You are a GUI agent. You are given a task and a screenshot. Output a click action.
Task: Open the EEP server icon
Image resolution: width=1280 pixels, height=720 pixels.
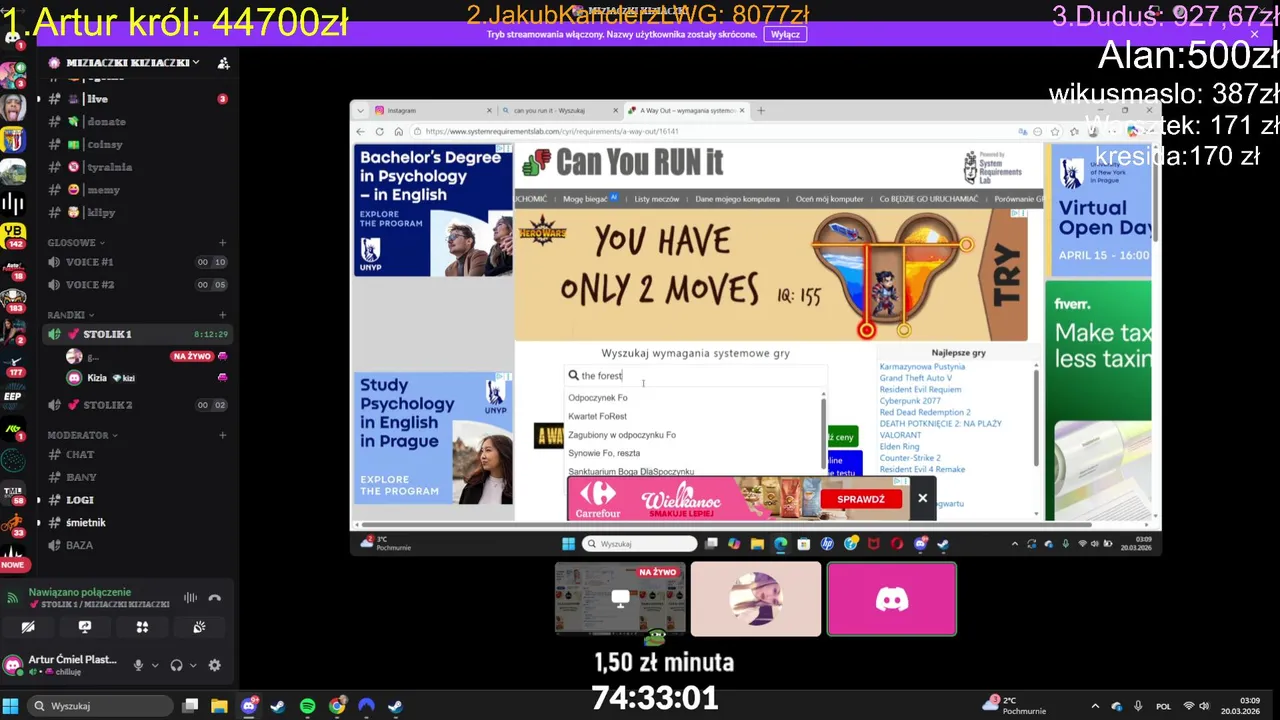[13, 397]
